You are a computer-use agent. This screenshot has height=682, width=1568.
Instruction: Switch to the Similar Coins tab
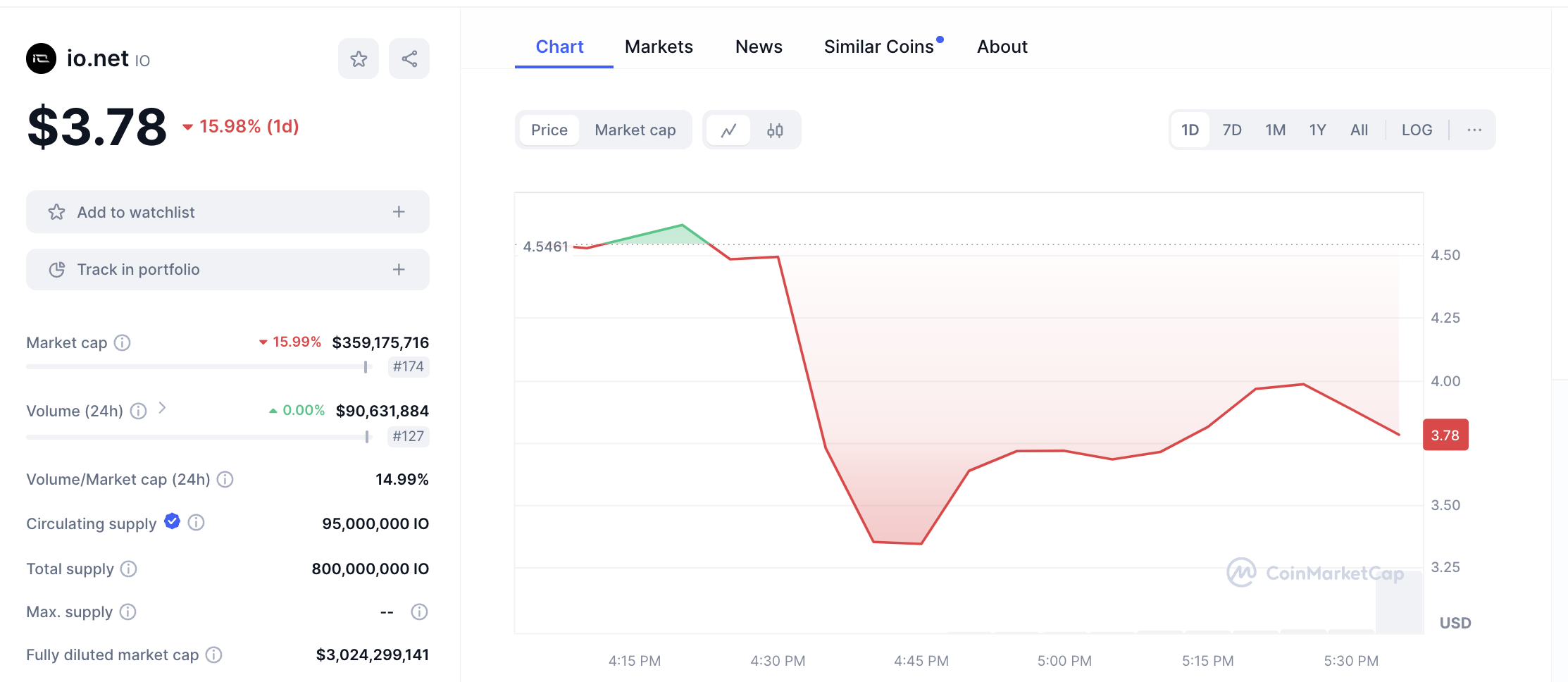878,46
